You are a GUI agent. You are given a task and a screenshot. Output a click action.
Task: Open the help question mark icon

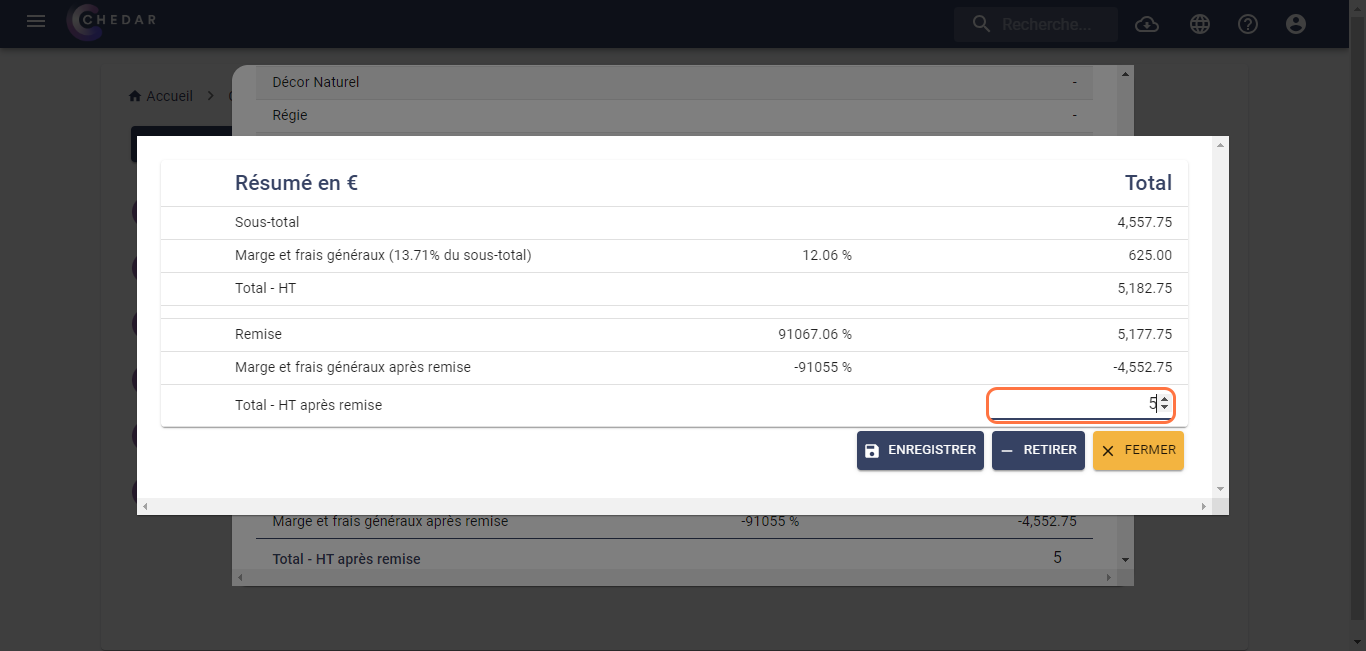tap(1248, 24)
